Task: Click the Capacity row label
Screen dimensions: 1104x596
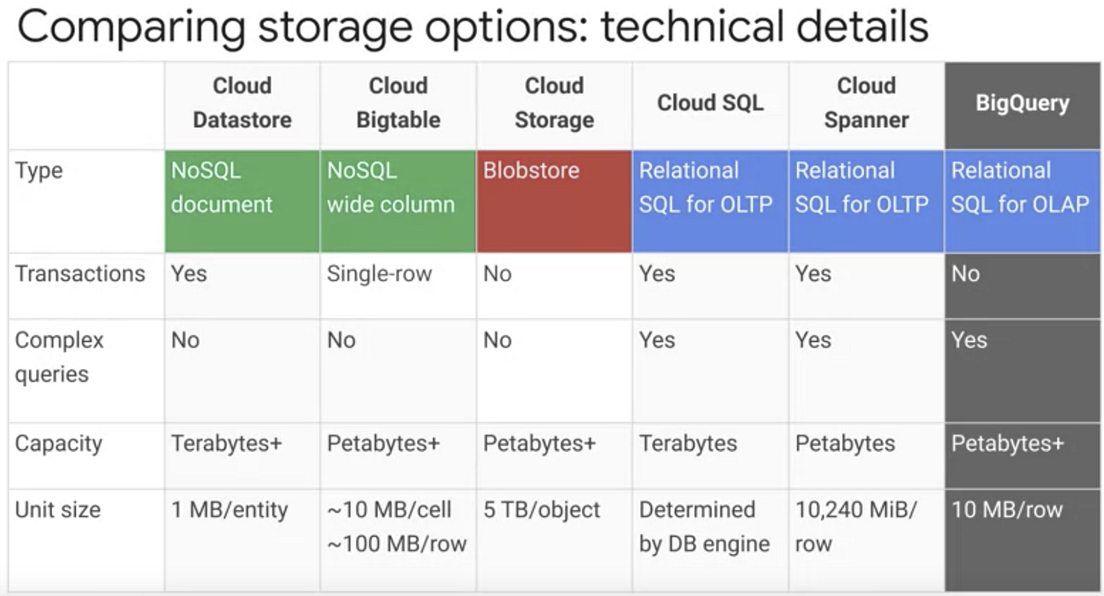Action: tap(58, 444)
